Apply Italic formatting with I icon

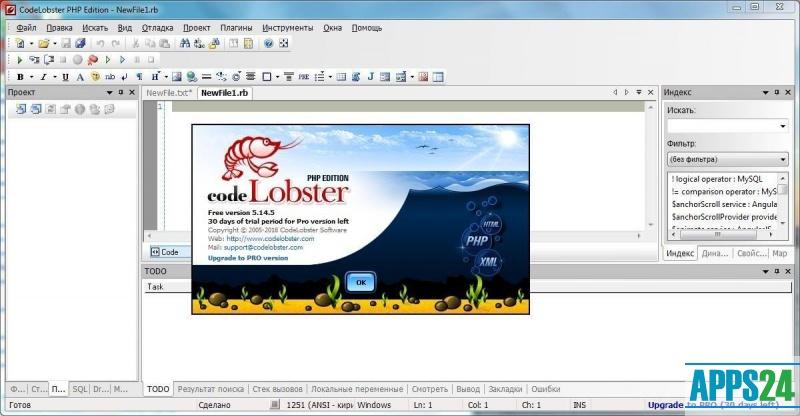click(43, 77)
